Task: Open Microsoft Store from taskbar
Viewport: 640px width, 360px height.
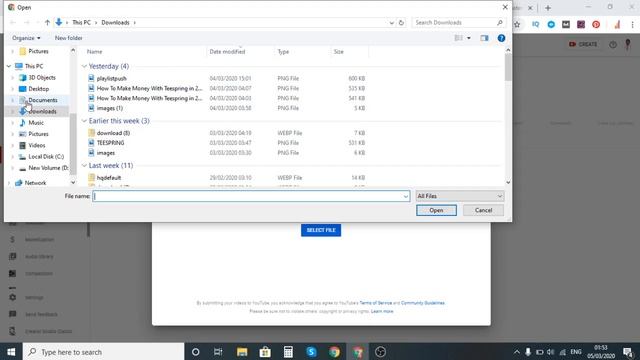Action: click(265, 352)
